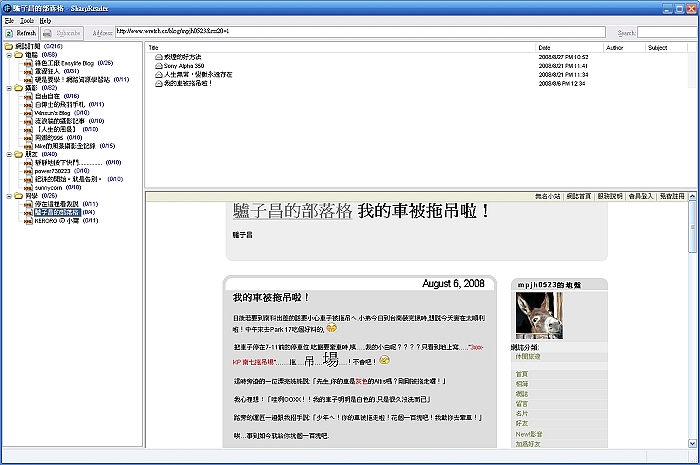Collapse the (0/26) feed group
This screenshot has height=465, width=700.
(9, 196)
